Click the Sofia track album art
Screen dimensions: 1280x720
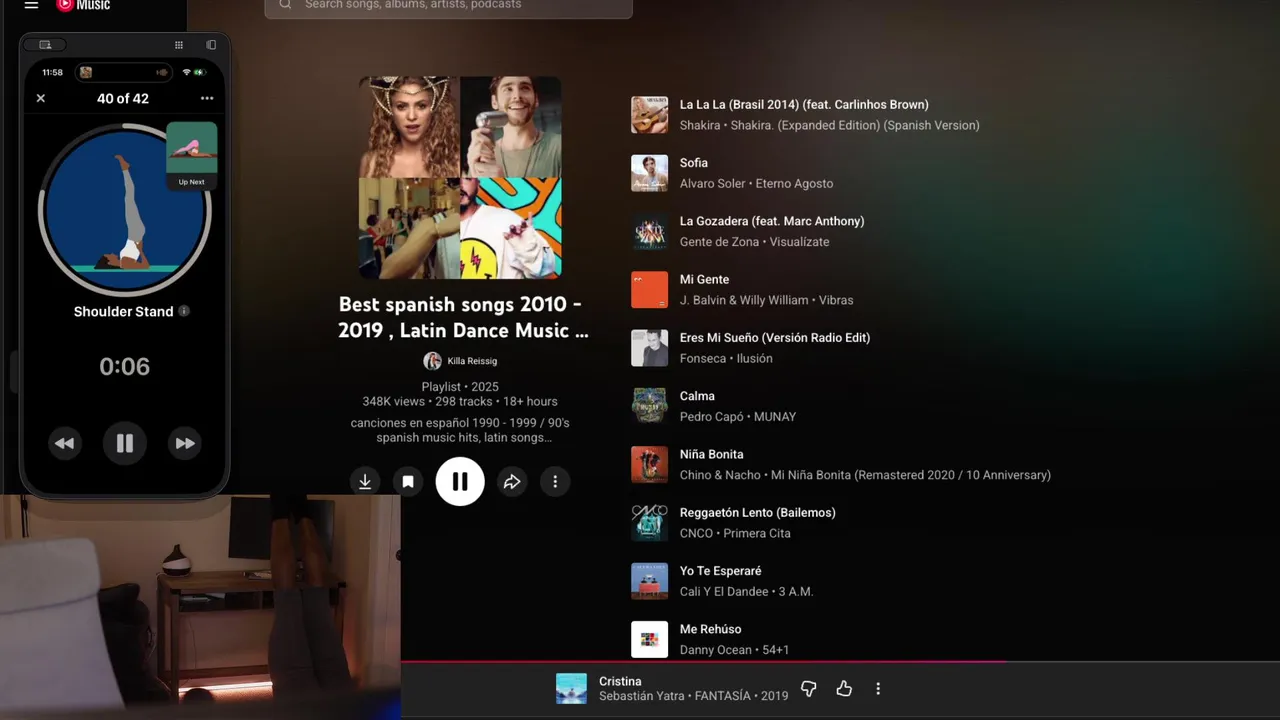tap(649, 173)
